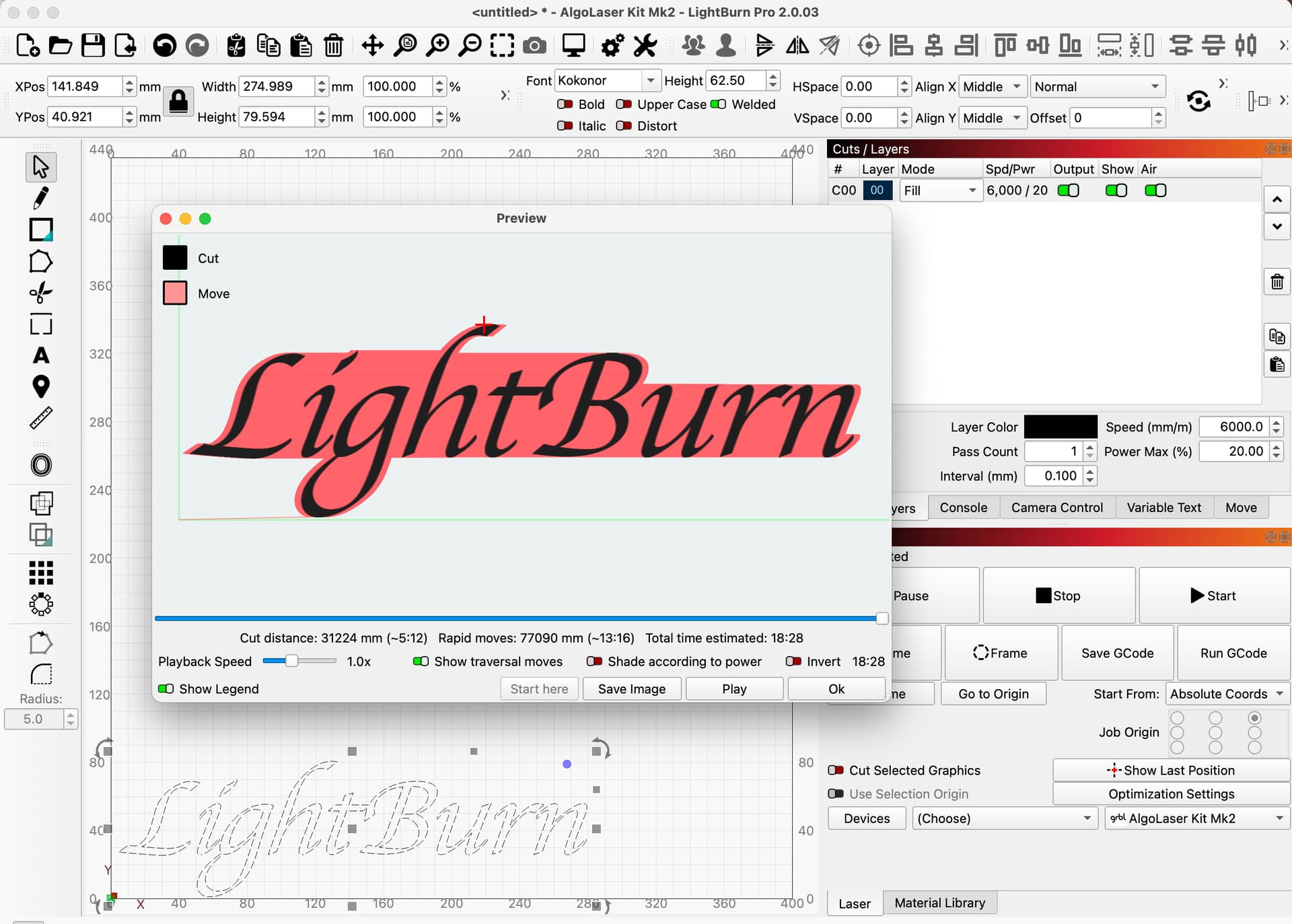Click the camera capture toolbar icon
This screenshot has height=924, width=1292.
point(534,46)
